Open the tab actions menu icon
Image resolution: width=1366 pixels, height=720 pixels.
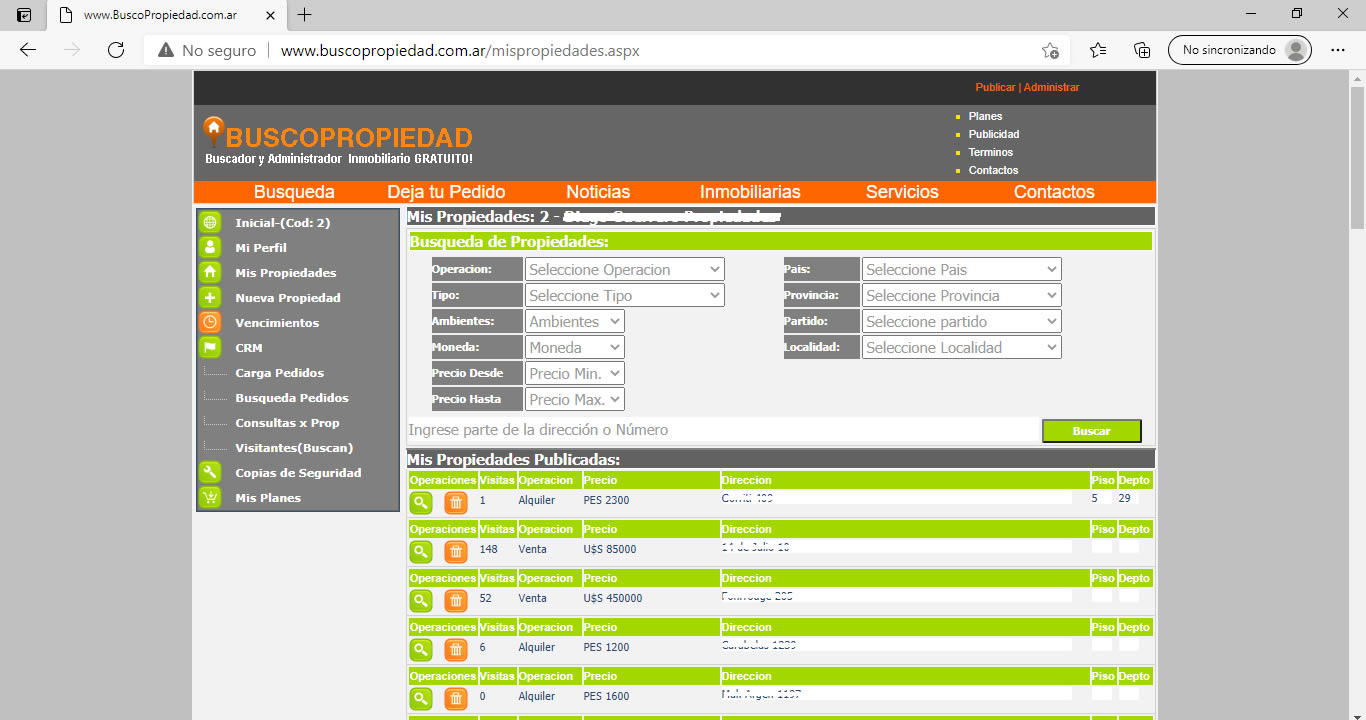(x=24, y=15)
